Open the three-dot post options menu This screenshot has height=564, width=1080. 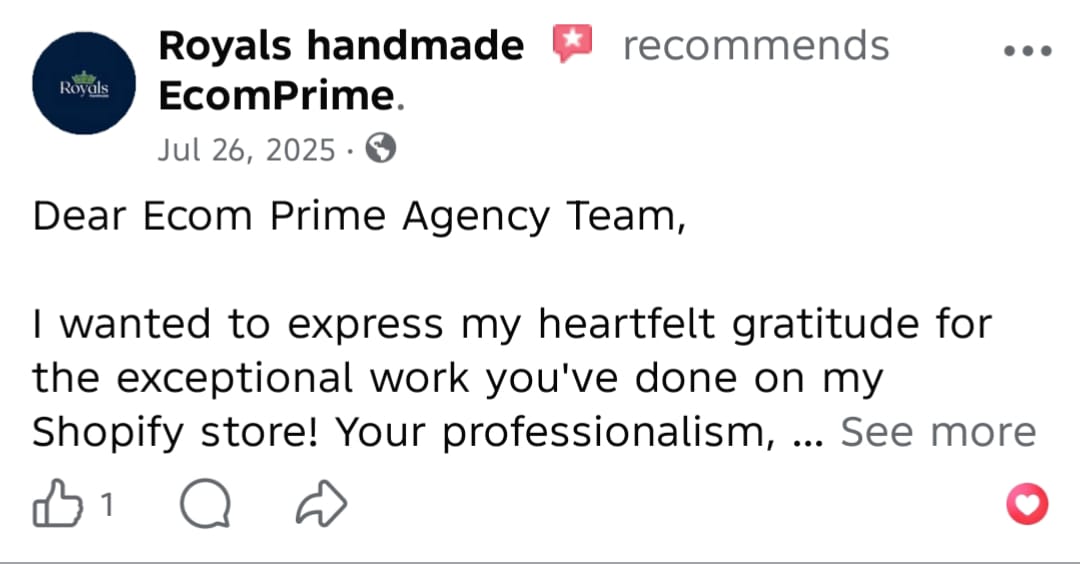tap(1027, 52)
